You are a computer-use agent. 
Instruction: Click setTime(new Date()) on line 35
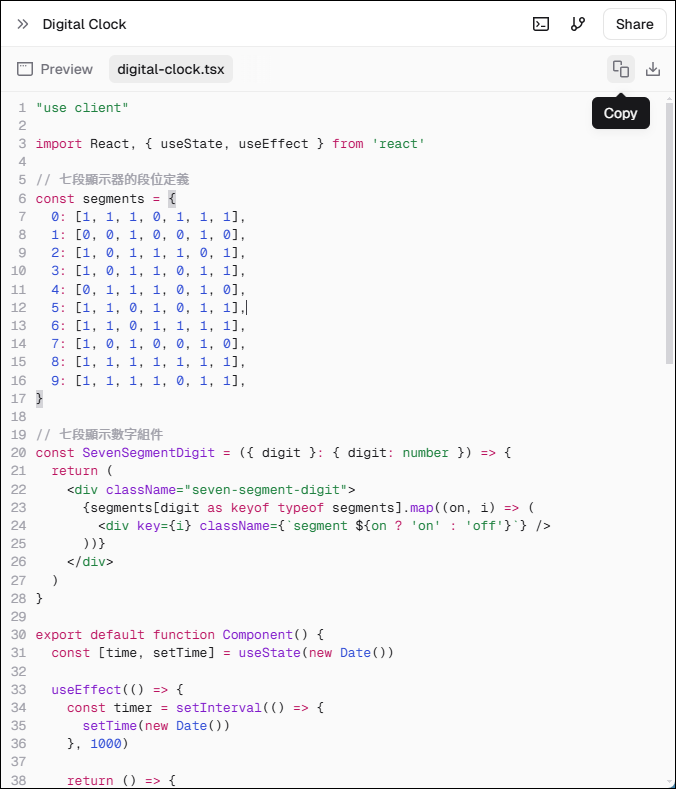coord(156,726)
